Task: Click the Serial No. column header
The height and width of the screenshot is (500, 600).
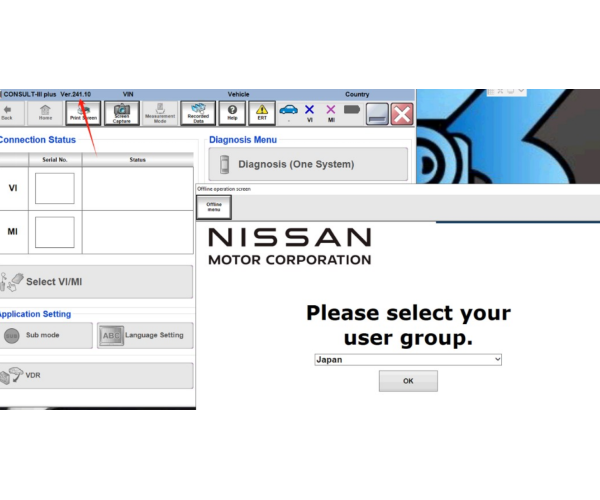Action: point(55,160)
